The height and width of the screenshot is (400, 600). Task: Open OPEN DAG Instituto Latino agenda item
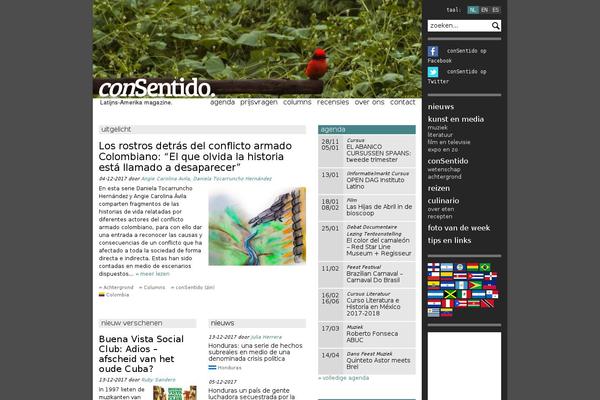375,183
